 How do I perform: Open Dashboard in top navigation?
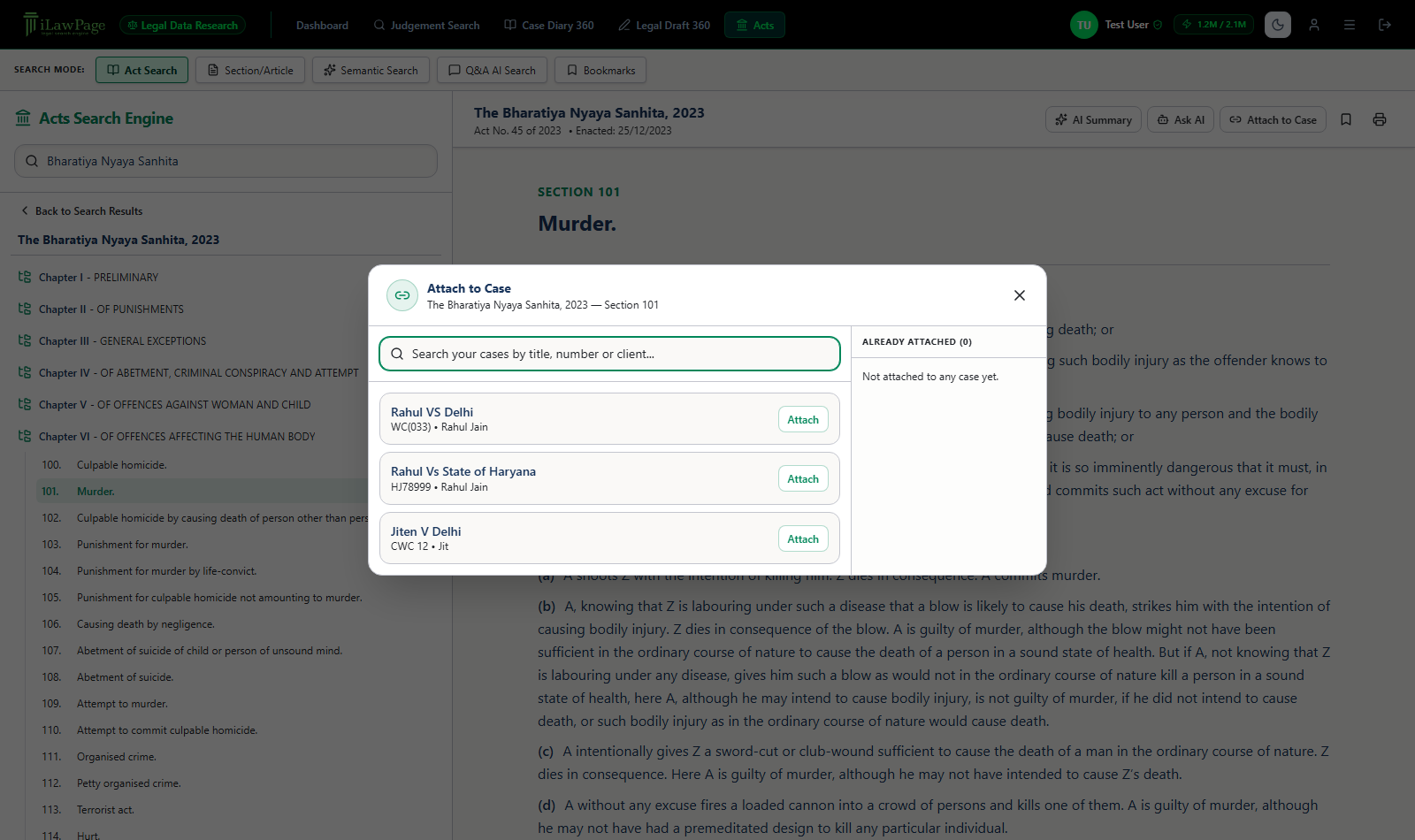pos(322,25)
